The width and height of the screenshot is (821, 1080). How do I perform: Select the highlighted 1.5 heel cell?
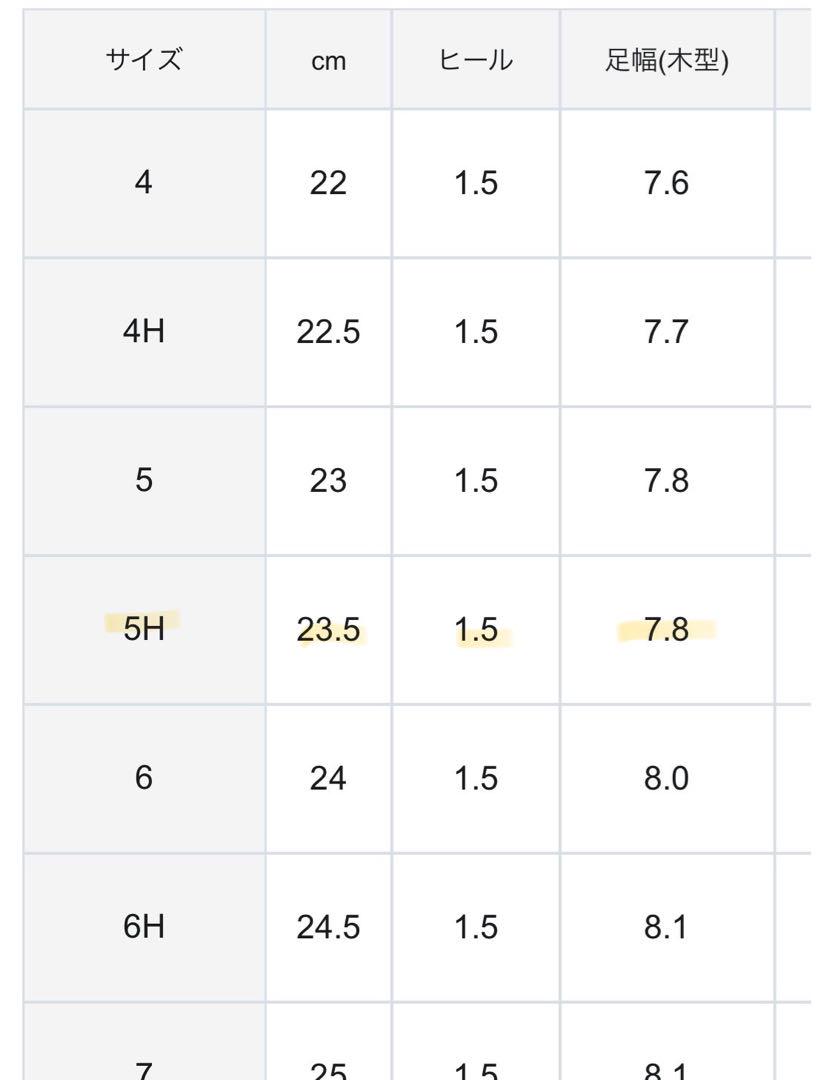click(x=476, y=630)
